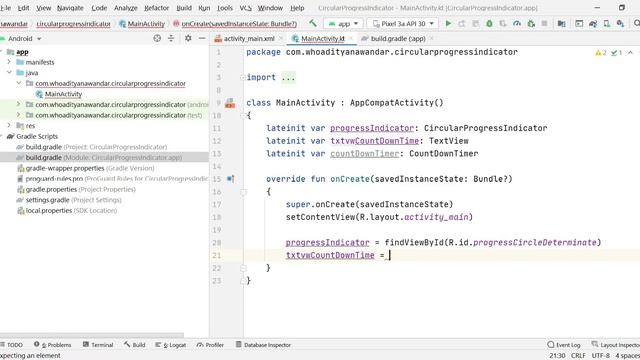
Task: Expand the res folder
Action: coord(9,126)
